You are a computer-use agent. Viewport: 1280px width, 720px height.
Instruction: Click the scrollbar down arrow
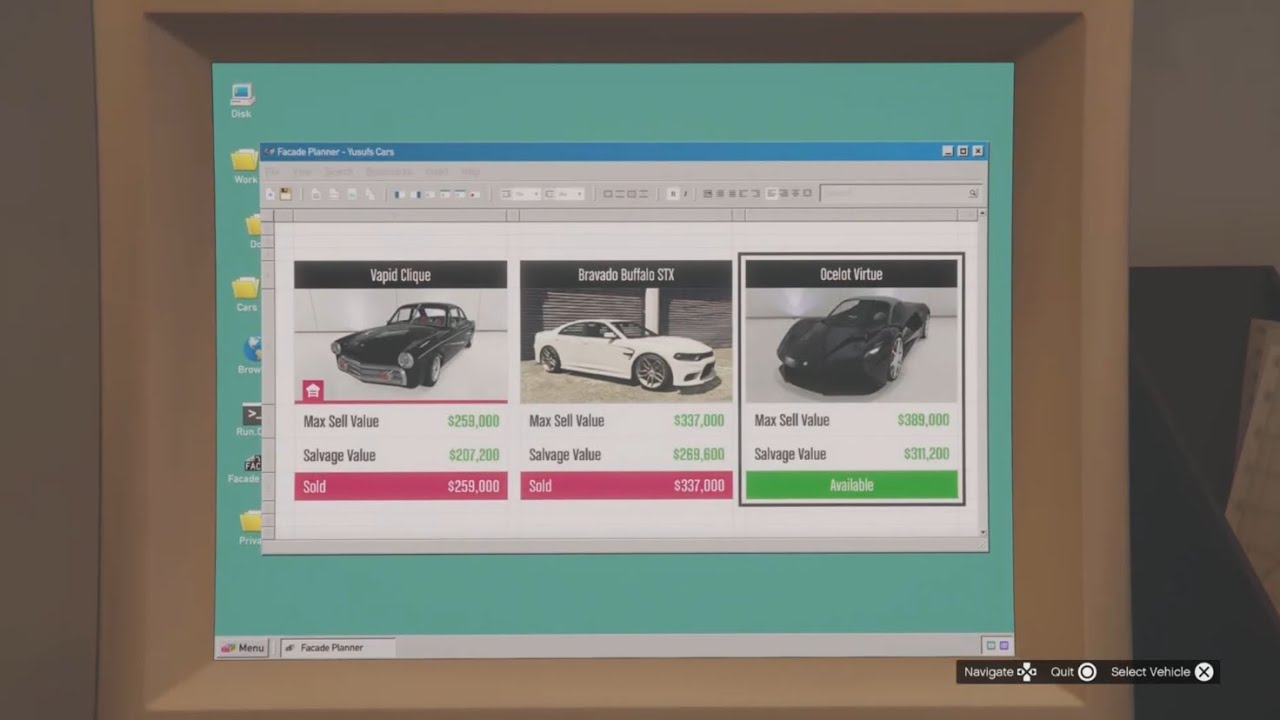click(982, 533)
